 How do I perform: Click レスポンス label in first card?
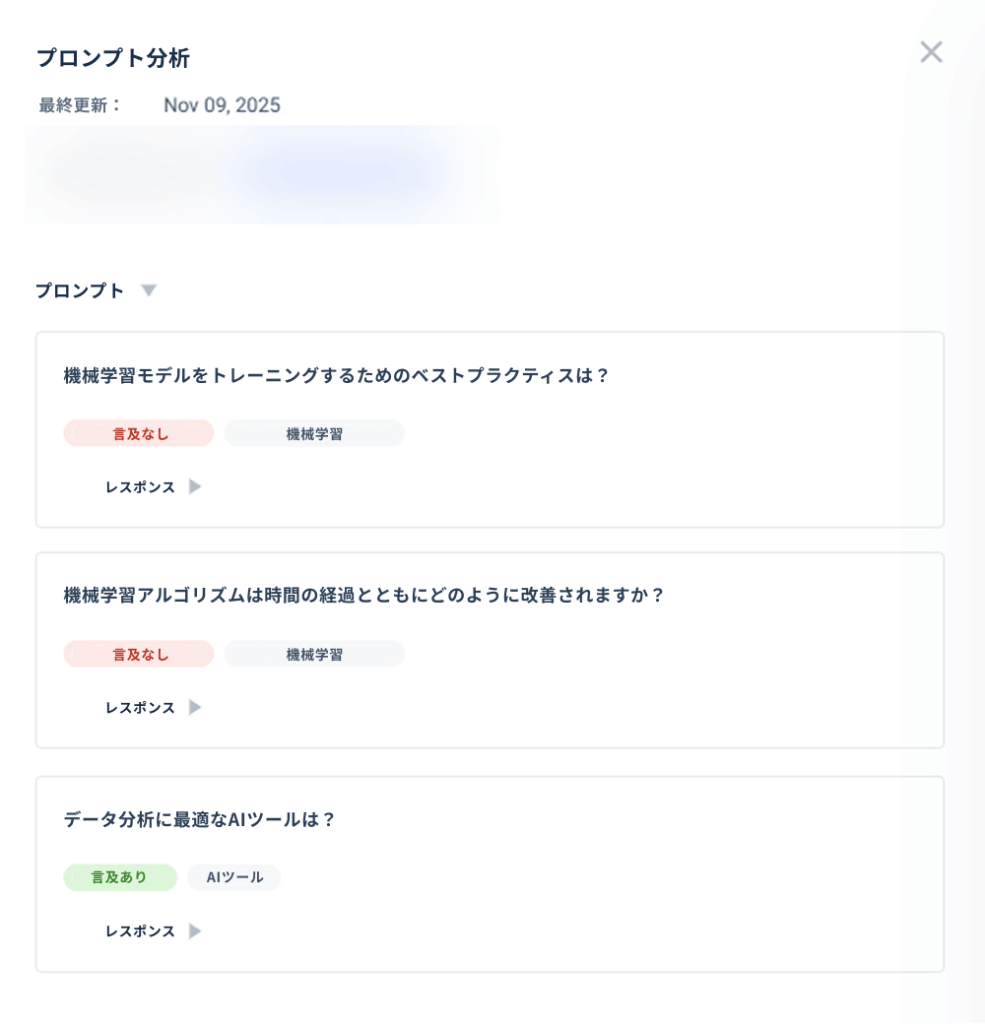140,487
